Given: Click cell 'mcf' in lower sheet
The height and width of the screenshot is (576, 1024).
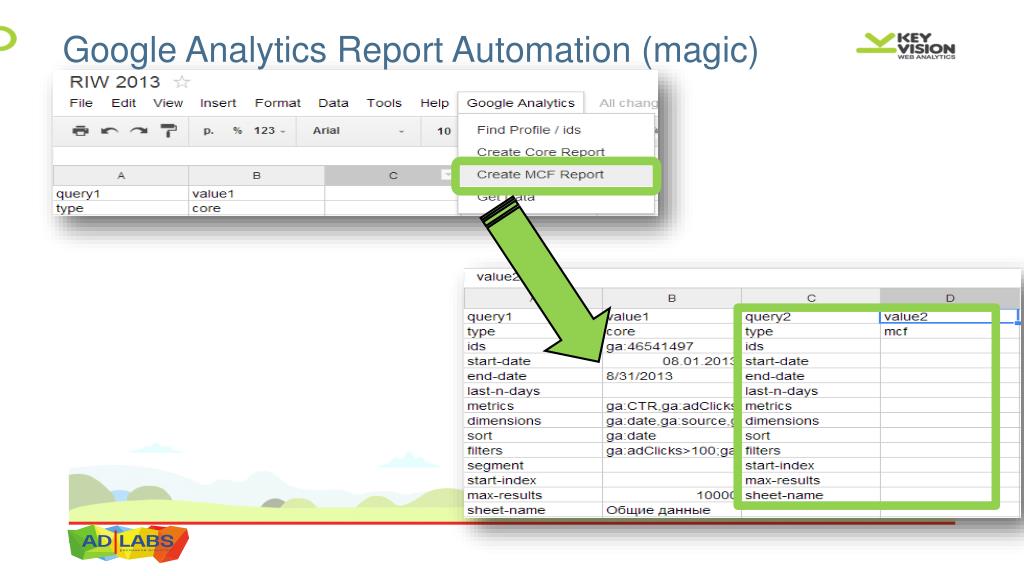Looking at the screenshot, I should coord(950,332).
